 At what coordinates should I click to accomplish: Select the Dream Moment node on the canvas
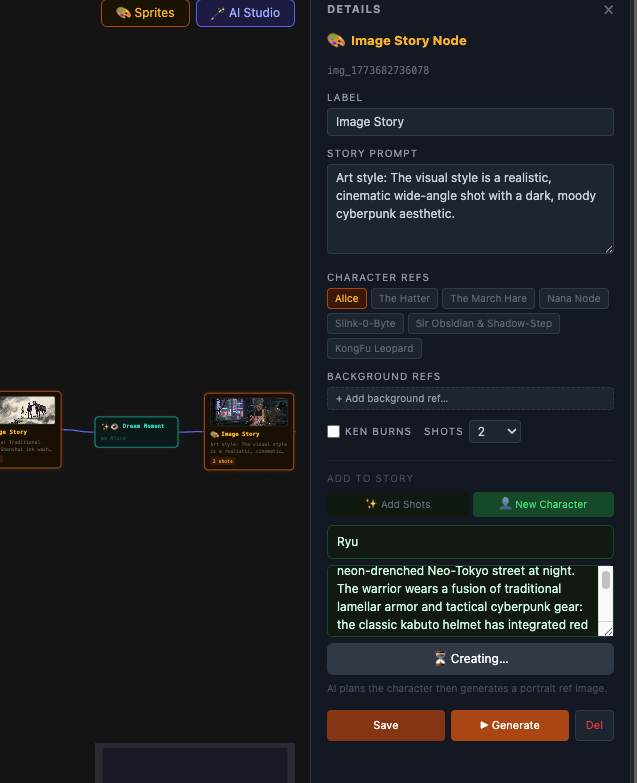tap(136, 431)
